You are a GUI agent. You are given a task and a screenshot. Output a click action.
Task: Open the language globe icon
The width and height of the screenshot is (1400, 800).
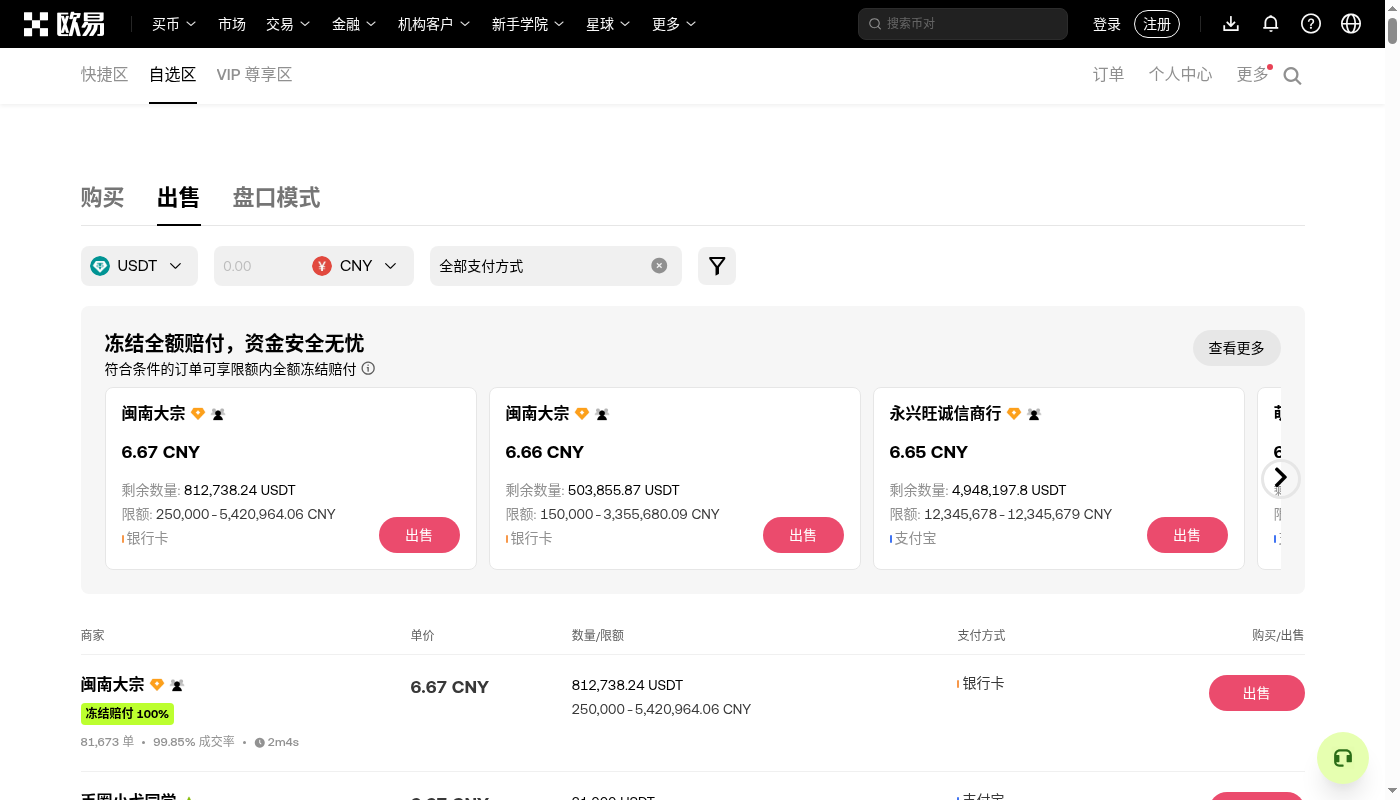tap(1351, 24)
